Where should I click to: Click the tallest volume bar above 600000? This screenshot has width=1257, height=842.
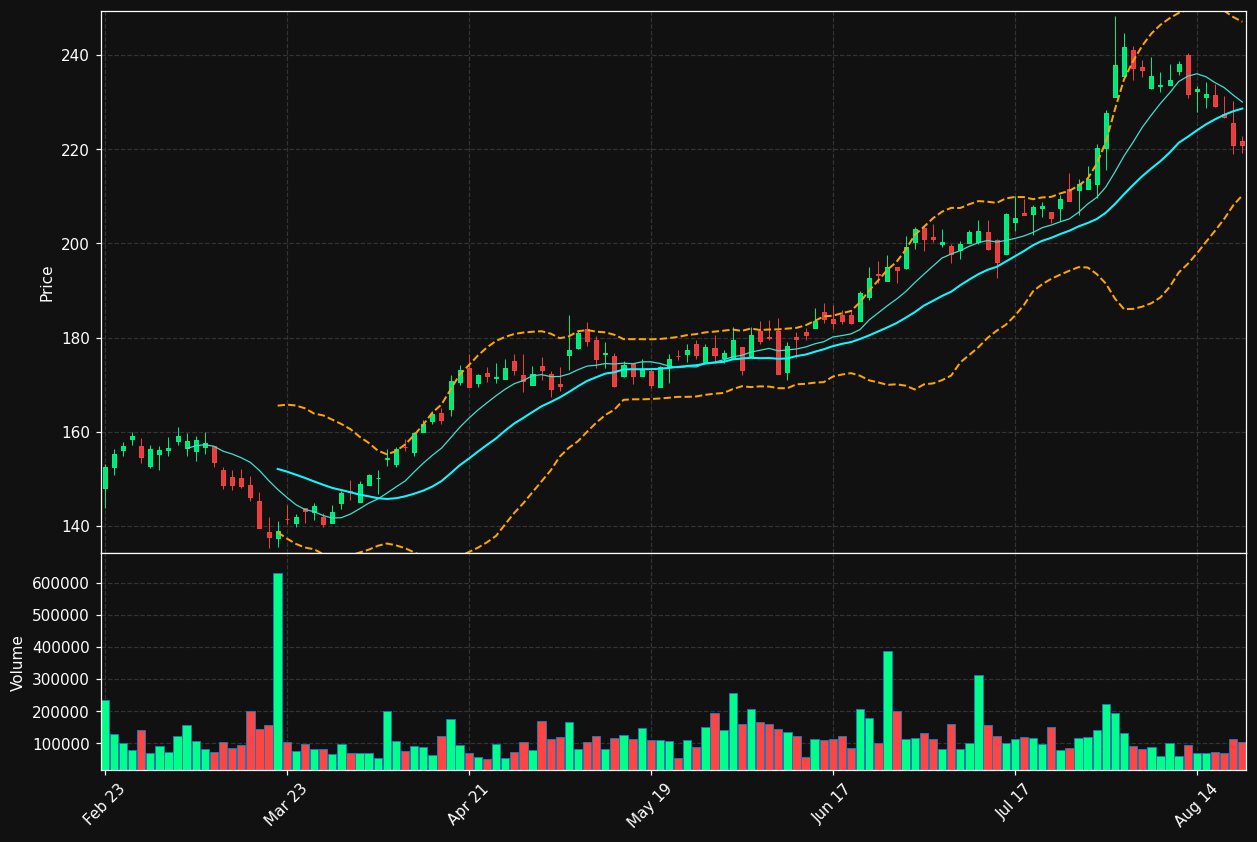[278, 672]
